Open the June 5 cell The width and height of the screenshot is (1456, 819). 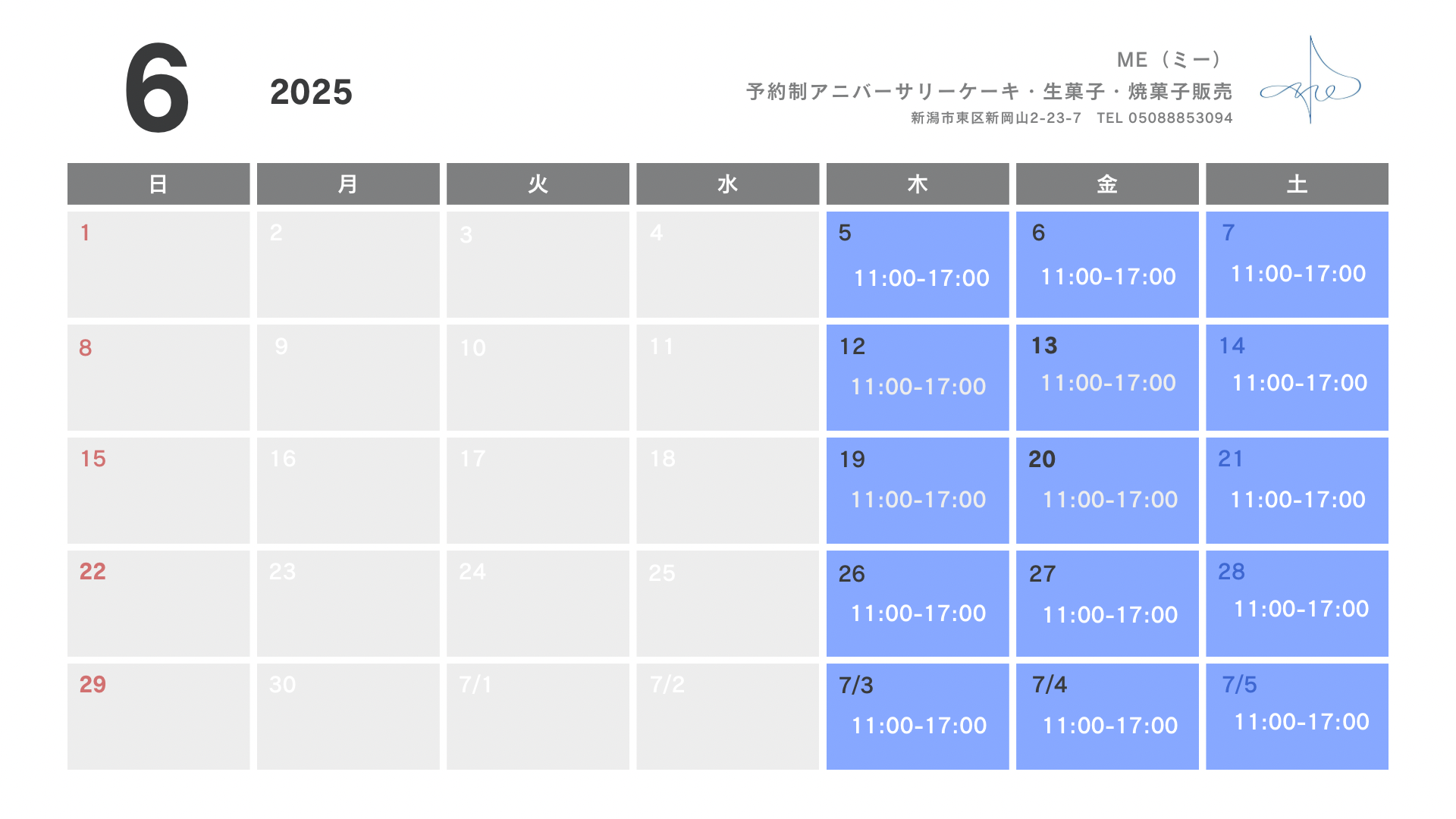coord(918,265)
